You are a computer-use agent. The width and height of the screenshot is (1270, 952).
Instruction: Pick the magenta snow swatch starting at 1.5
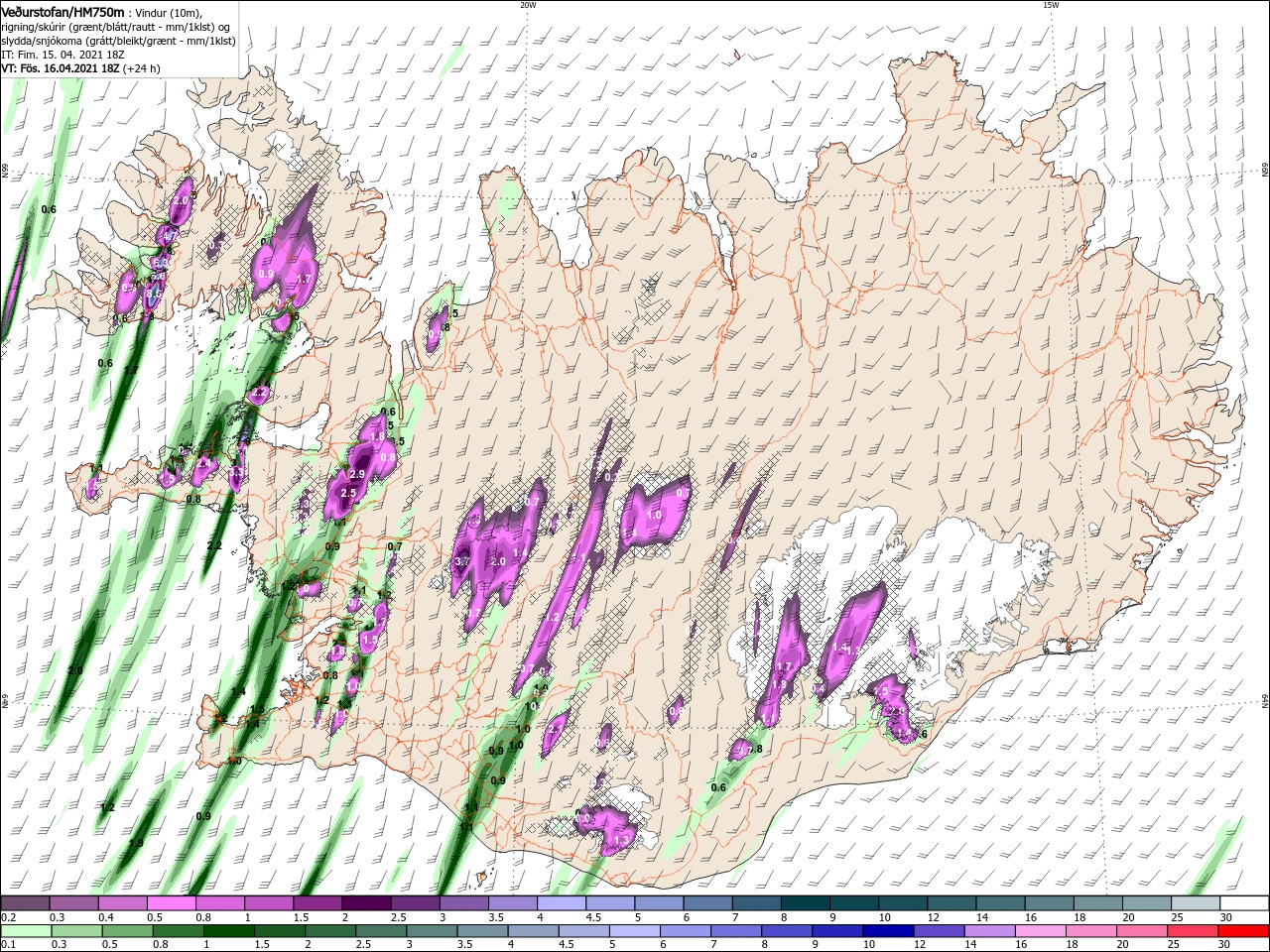coord(317,903)
